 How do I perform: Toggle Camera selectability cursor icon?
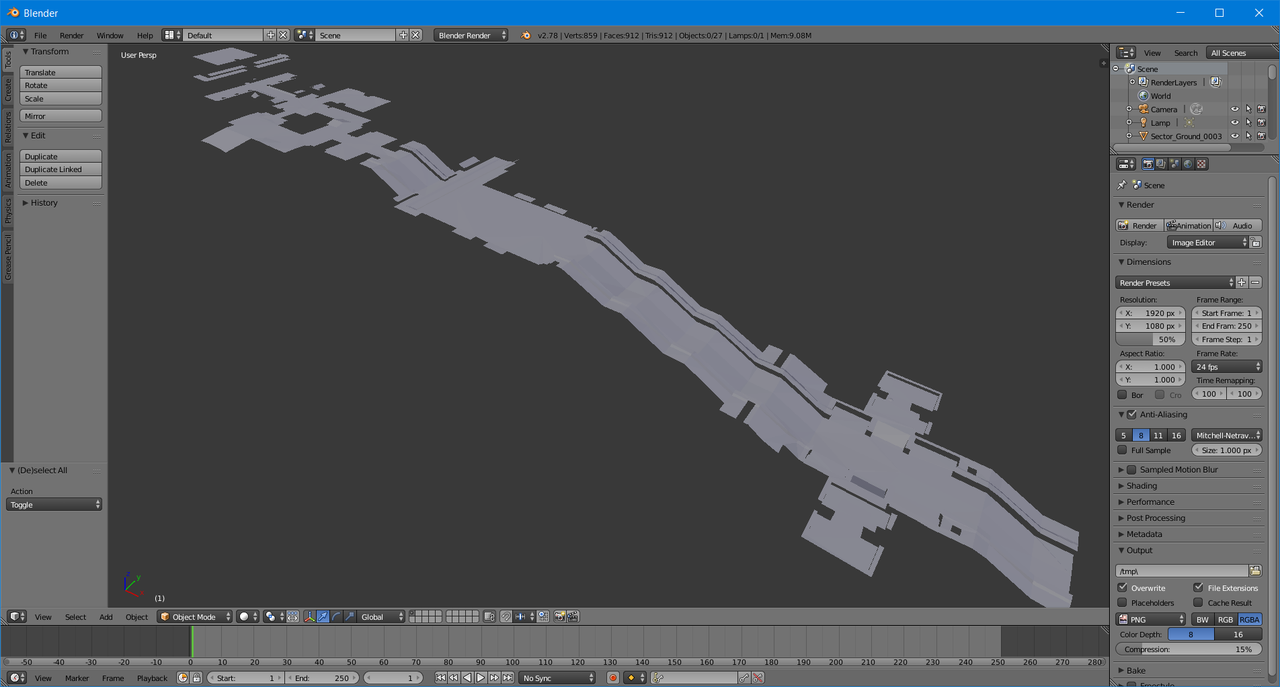[x=1248, y=109]
